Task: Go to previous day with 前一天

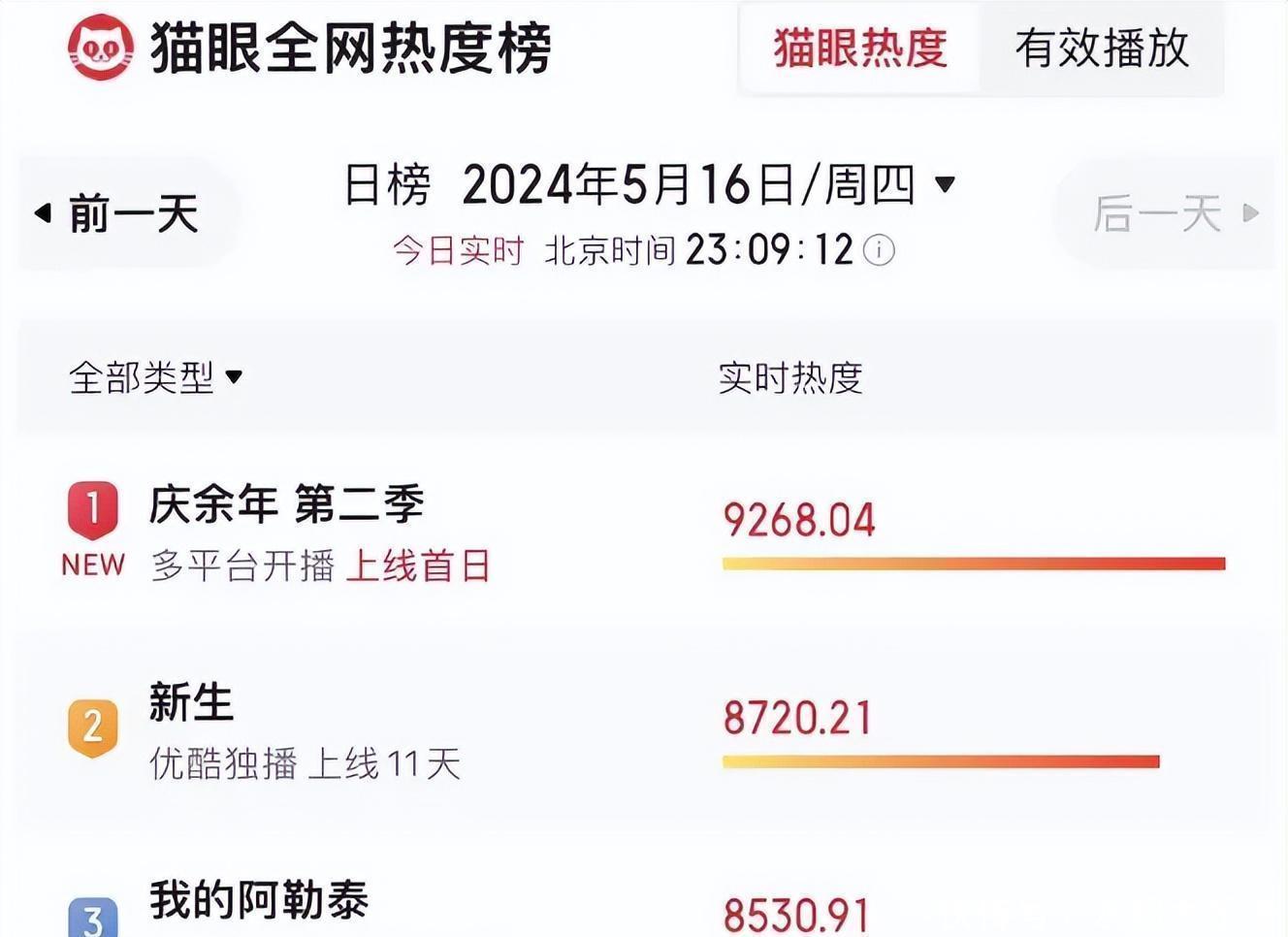Action: coord(133,213)
